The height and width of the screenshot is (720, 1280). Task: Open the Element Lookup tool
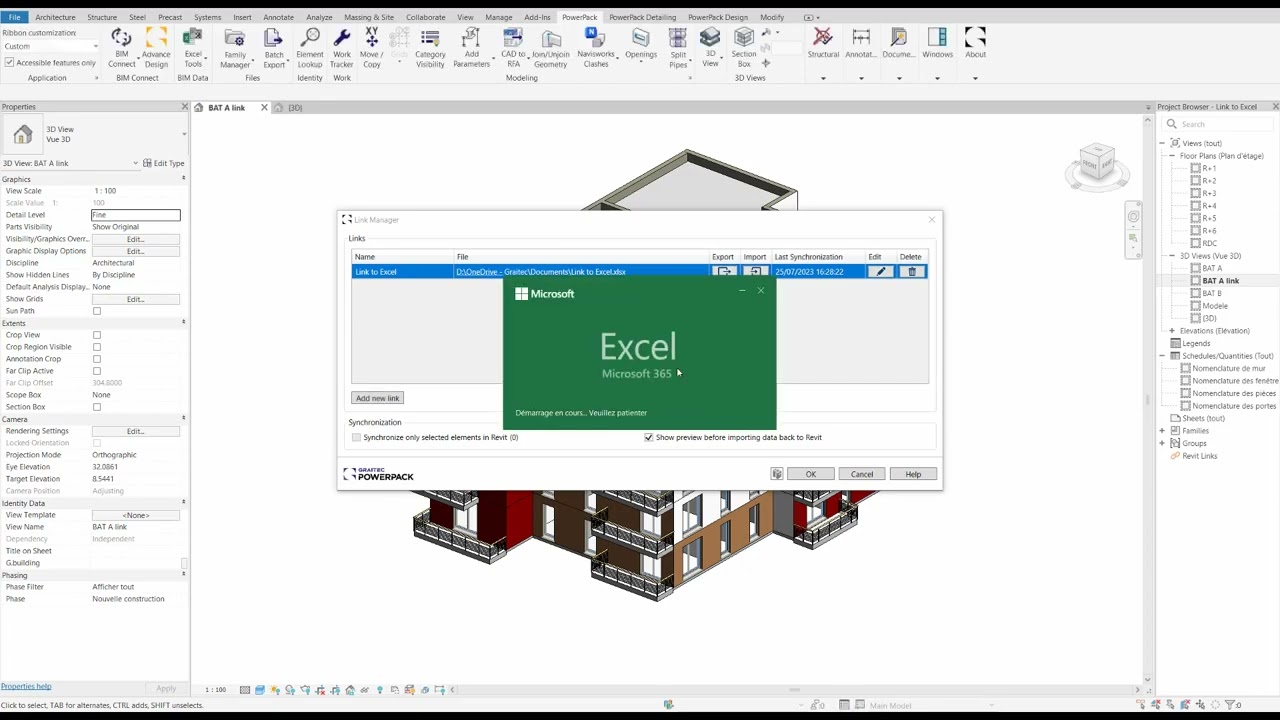pyautogui.click(x=310, y=47)
